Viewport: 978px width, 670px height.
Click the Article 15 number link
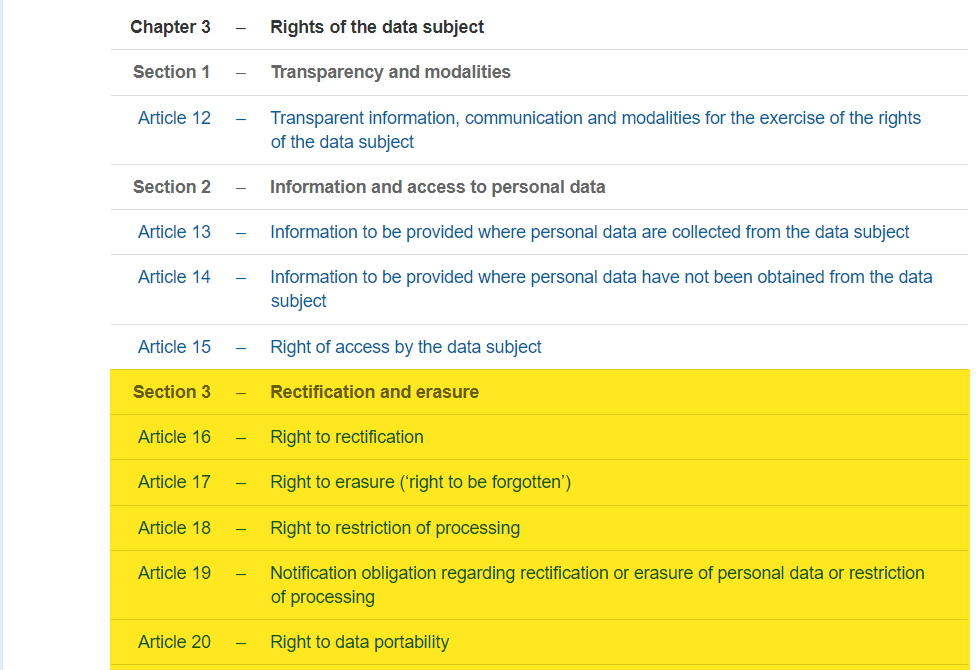click(x=174, y=347)
